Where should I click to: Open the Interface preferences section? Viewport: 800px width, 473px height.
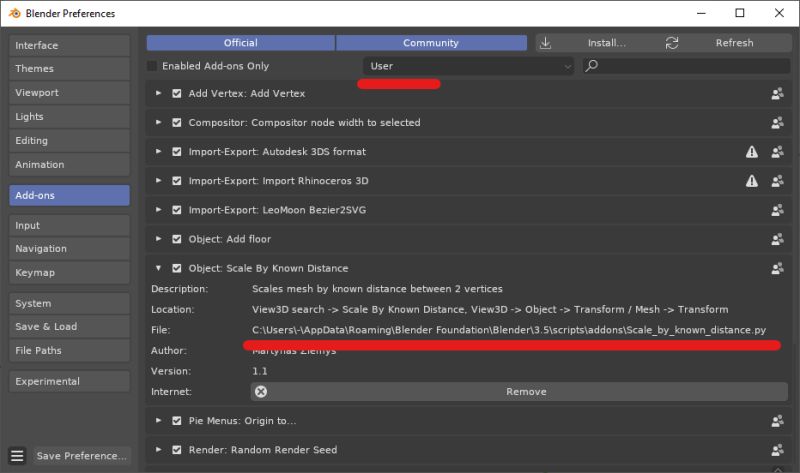coord(69,45)
